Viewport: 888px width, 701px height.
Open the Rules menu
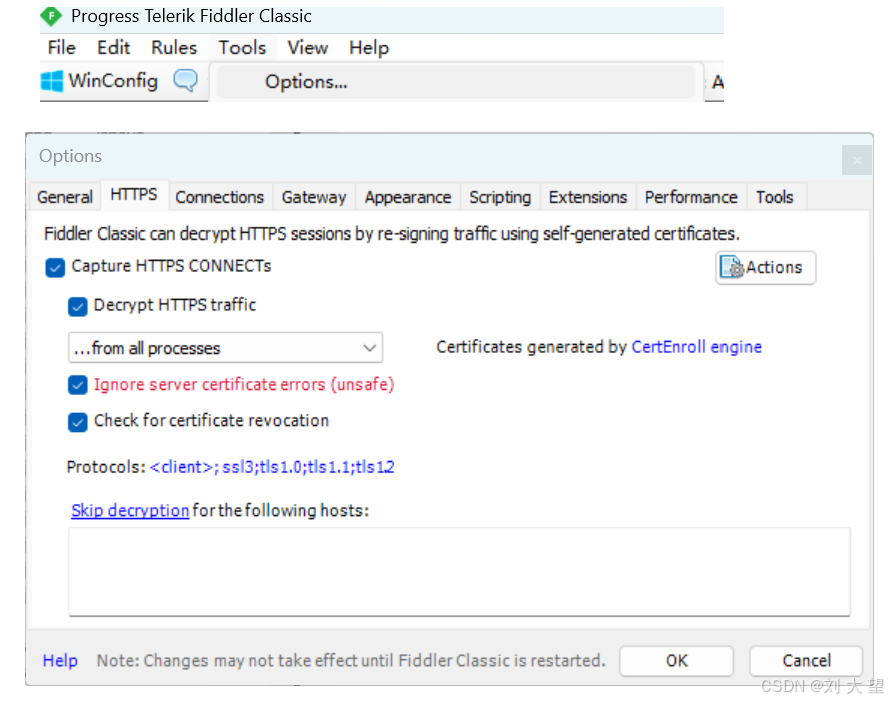click(174, 48)
